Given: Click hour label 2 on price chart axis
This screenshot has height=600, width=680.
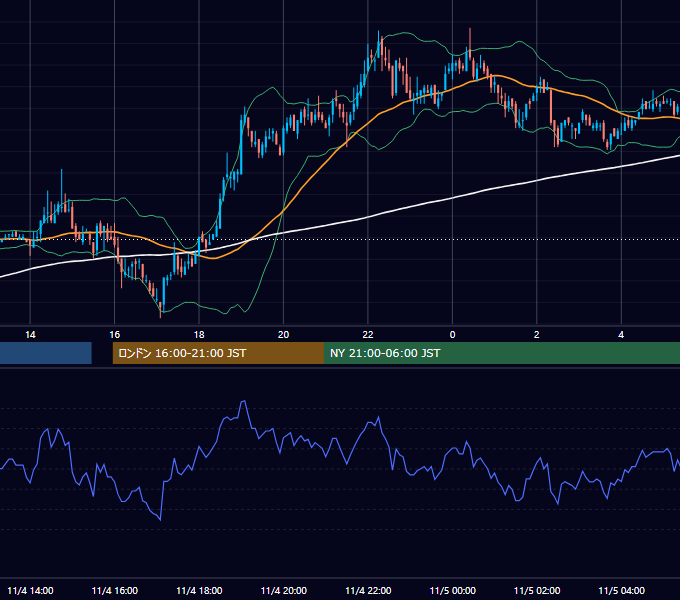Looking at the screenshot, I should click(x=537, y=335).
